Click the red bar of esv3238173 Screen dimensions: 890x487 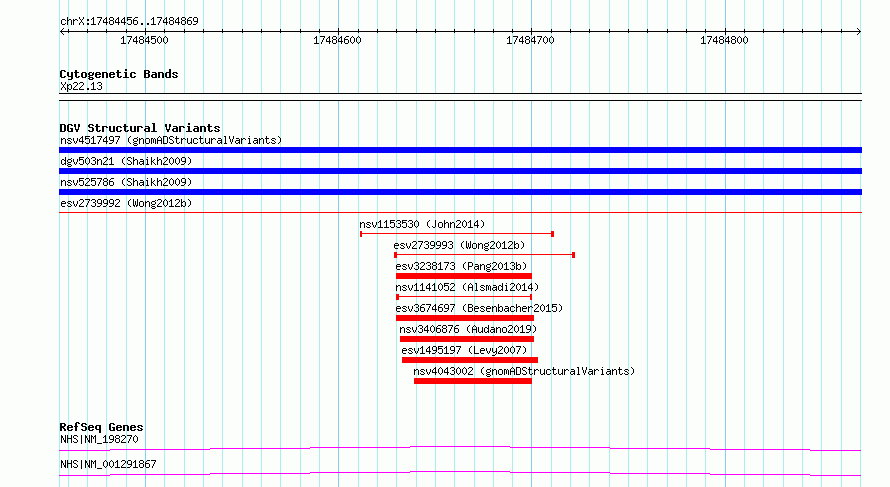click(464, 276)
